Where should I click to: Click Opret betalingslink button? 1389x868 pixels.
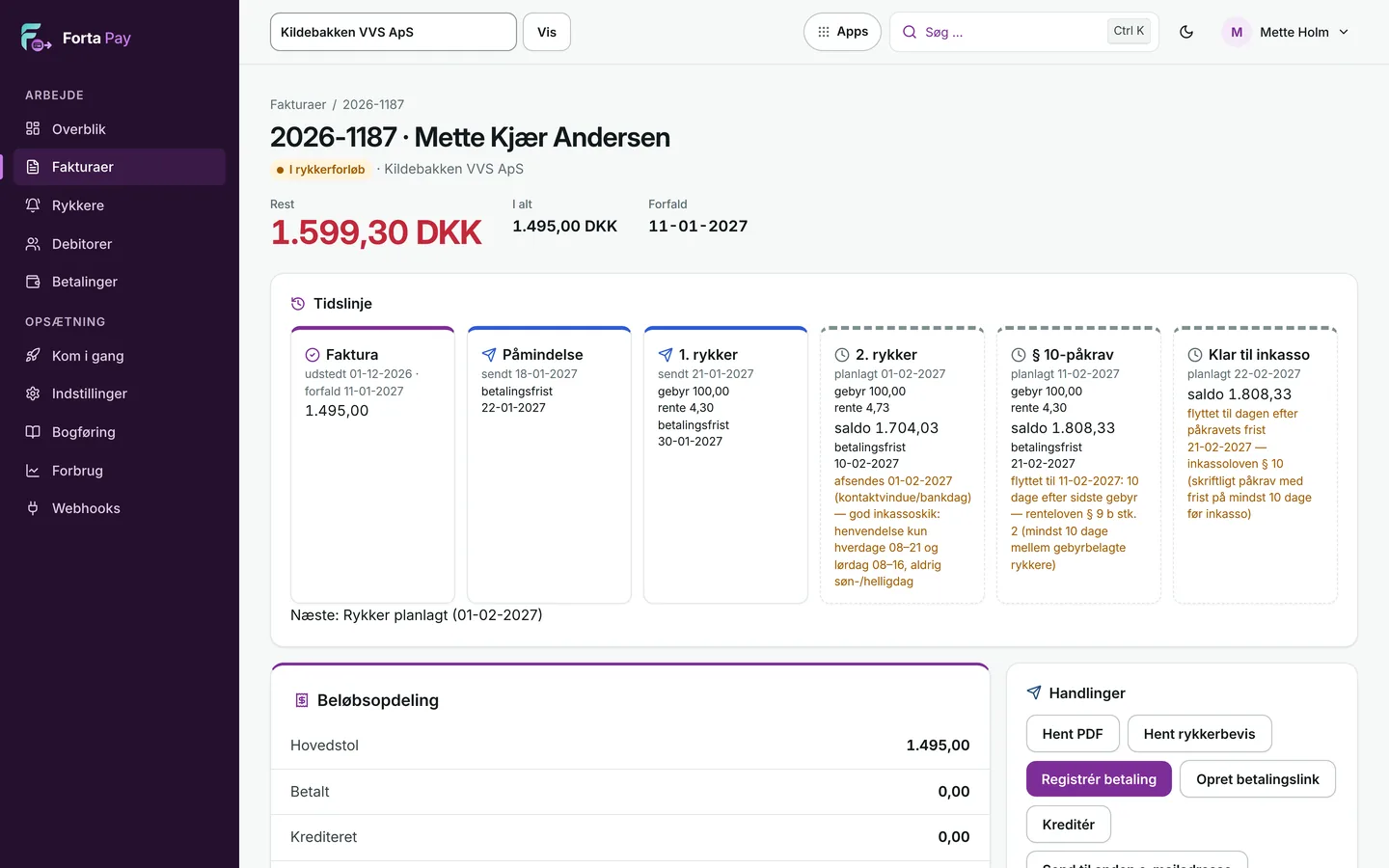point(1257,779)
